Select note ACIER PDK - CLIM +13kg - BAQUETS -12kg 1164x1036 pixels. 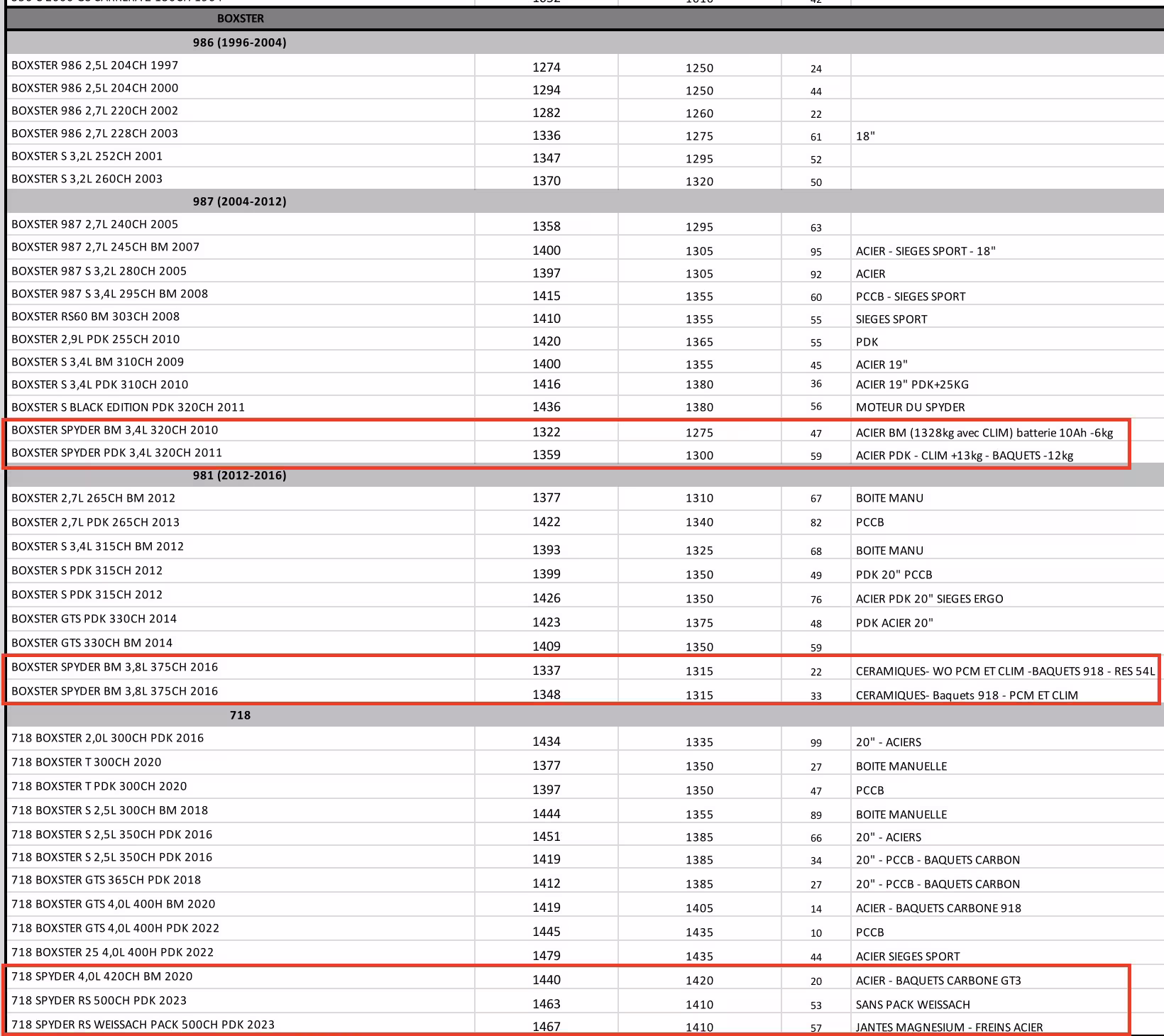click(x=965, y=456)
